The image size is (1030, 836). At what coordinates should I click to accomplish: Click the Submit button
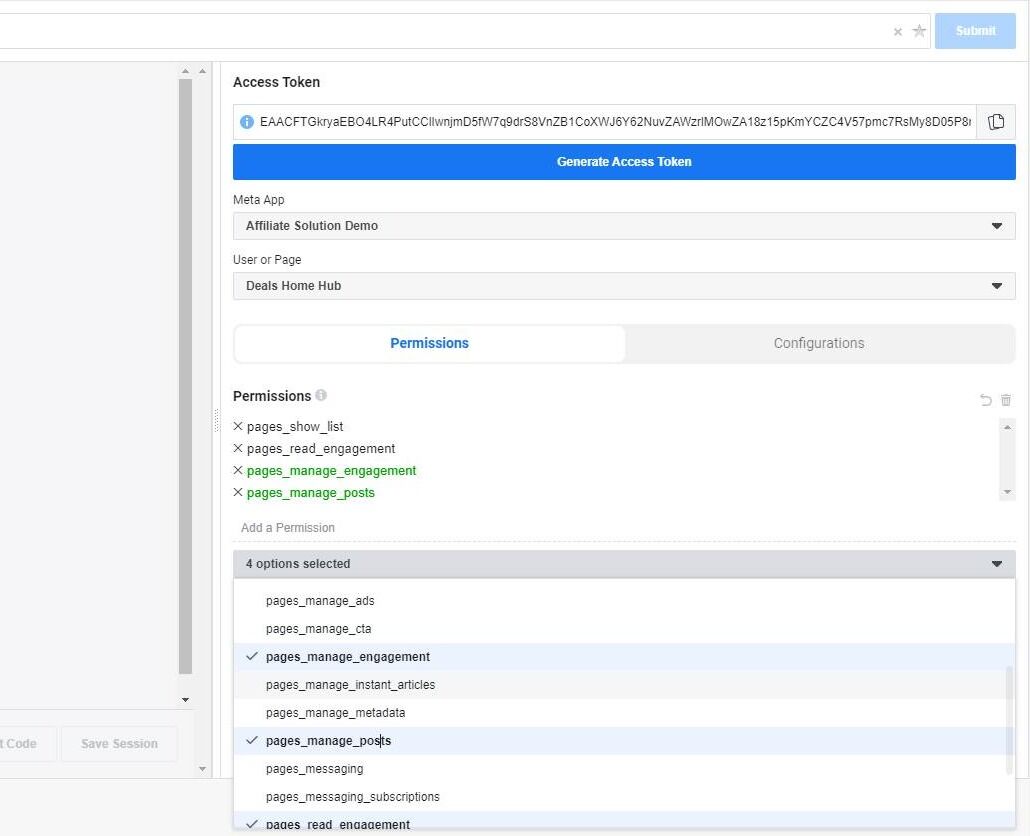975,31
